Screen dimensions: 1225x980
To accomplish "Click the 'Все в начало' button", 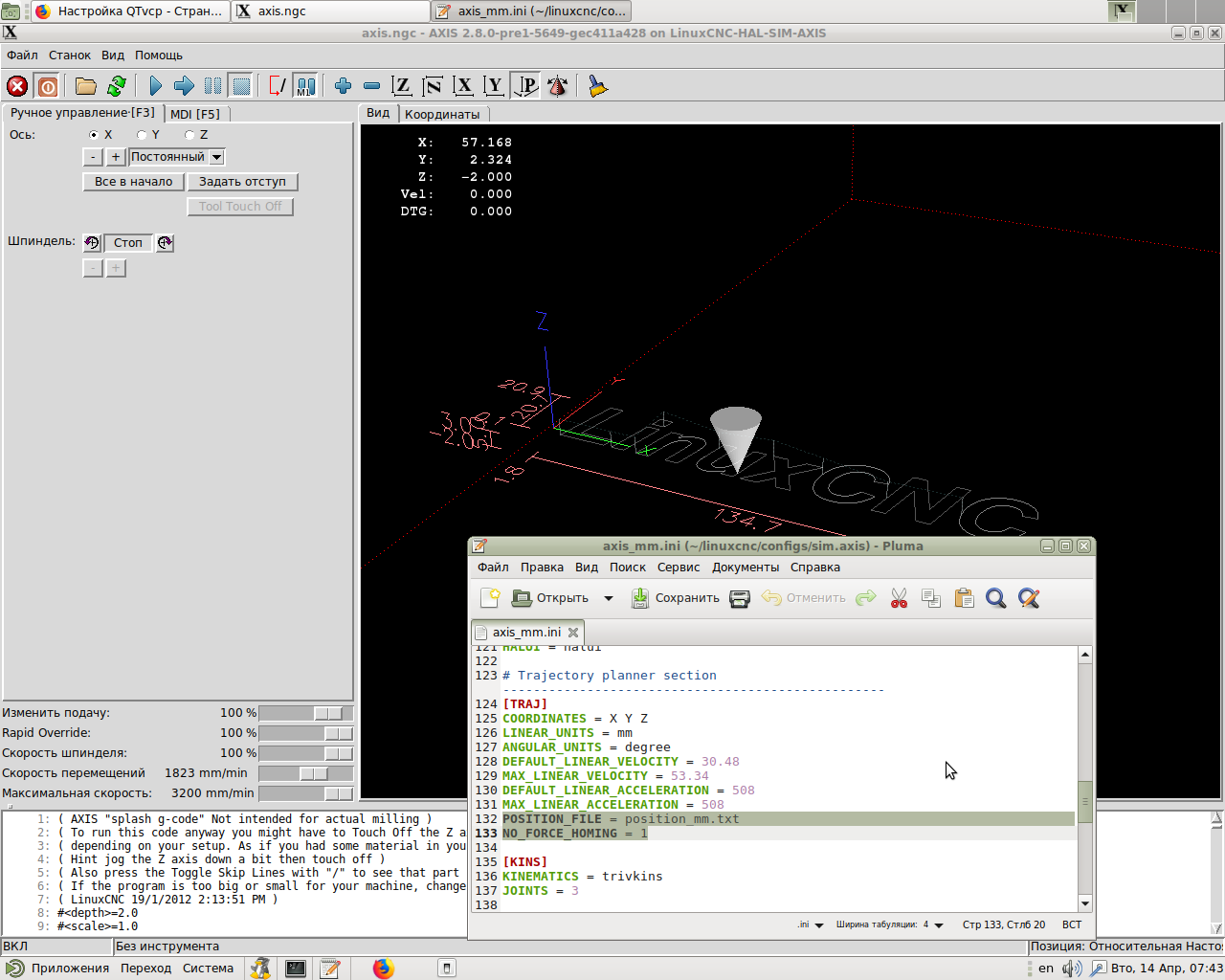I will point(134,182).
